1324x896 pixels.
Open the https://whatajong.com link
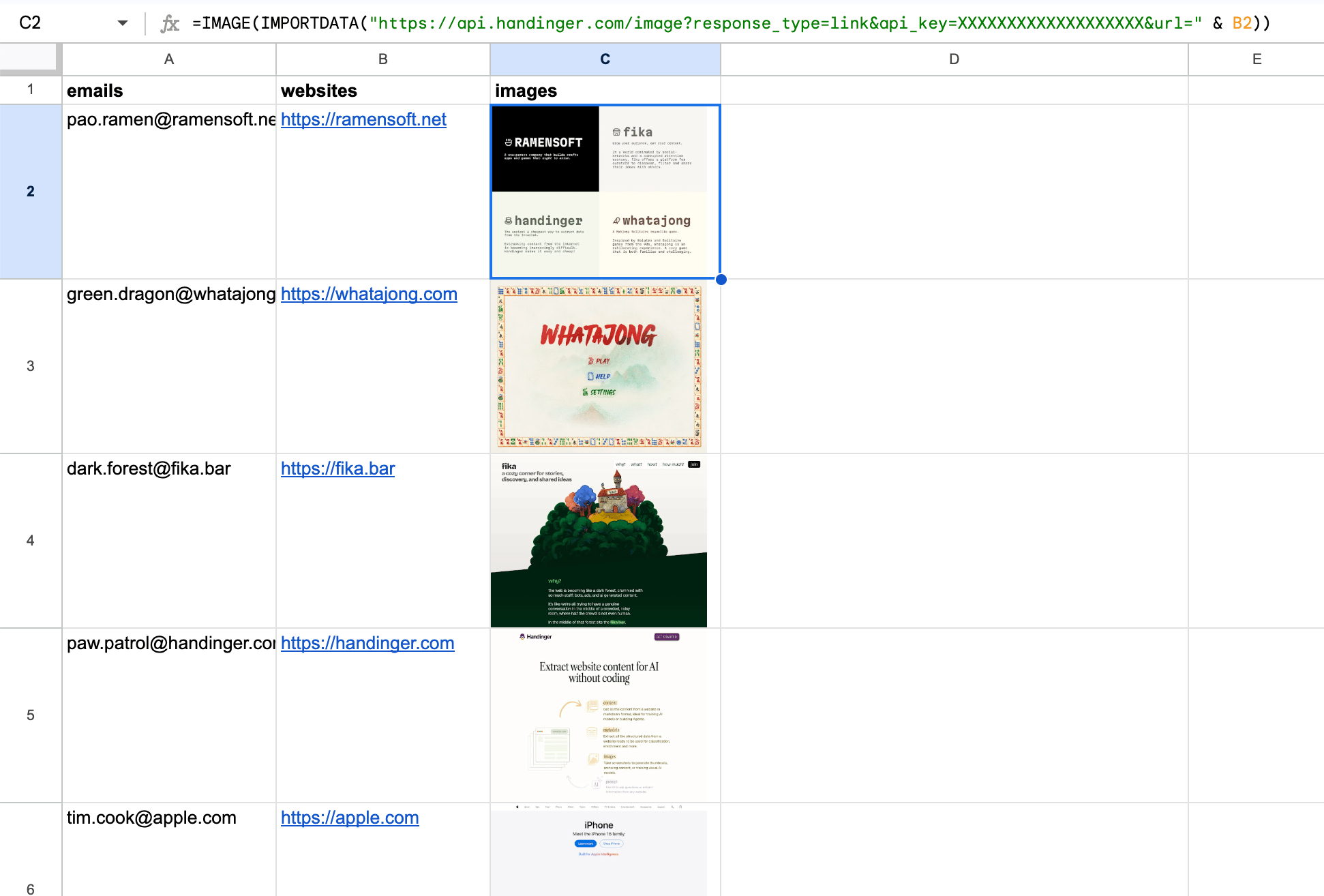click(369, 295)
